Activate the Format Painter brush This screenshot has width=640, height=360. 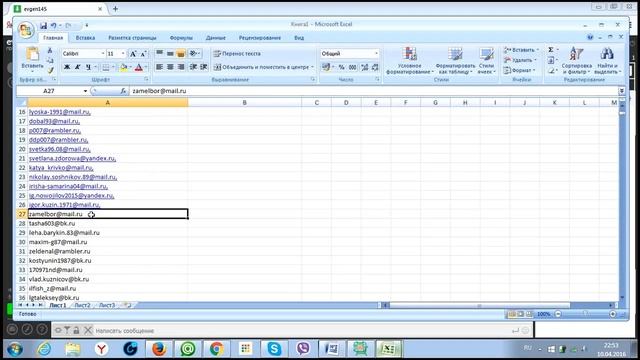(50, 70)
